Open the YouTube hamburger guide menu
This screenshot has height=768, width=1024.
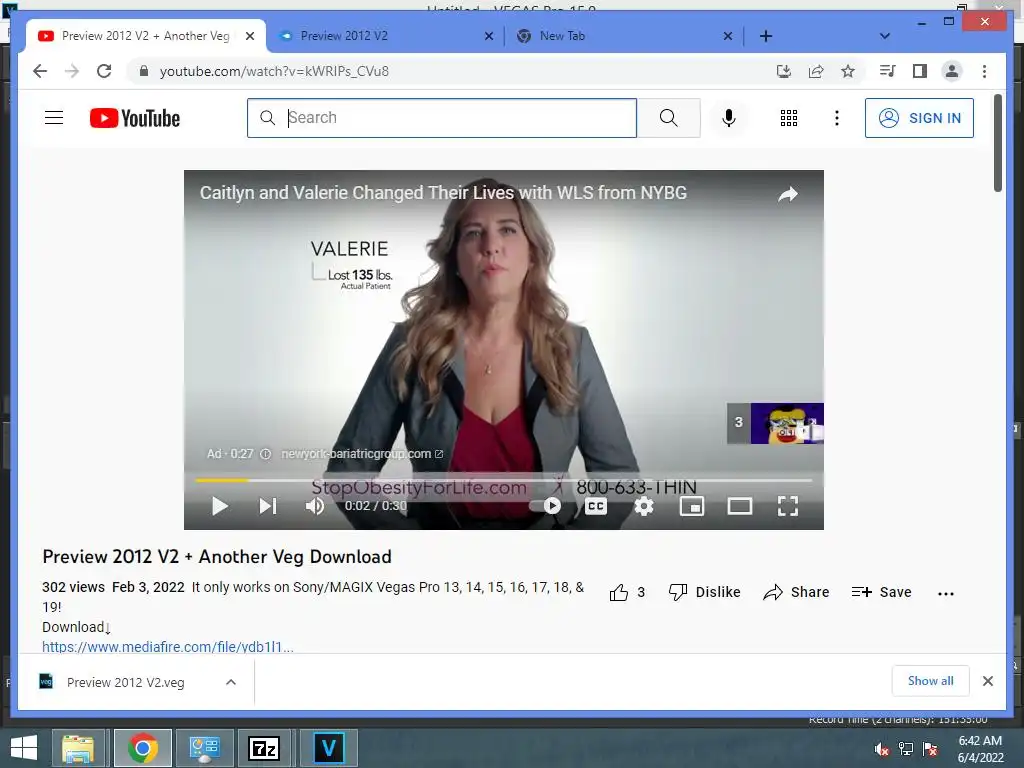point(54,118)
